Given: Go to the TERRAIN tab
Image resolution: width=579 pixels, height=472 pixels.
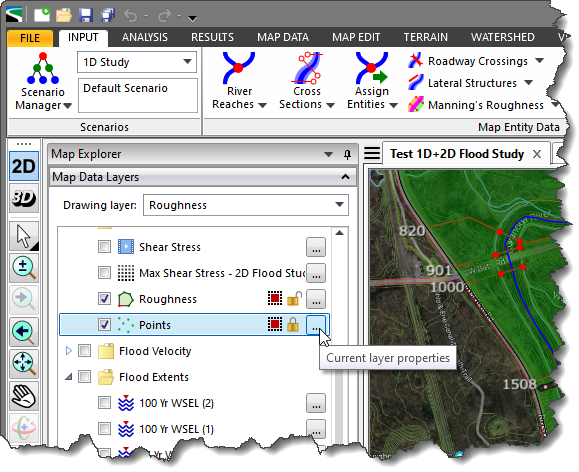Looking at the screenshot, I should pyautogui.click(x=425, y=38).
